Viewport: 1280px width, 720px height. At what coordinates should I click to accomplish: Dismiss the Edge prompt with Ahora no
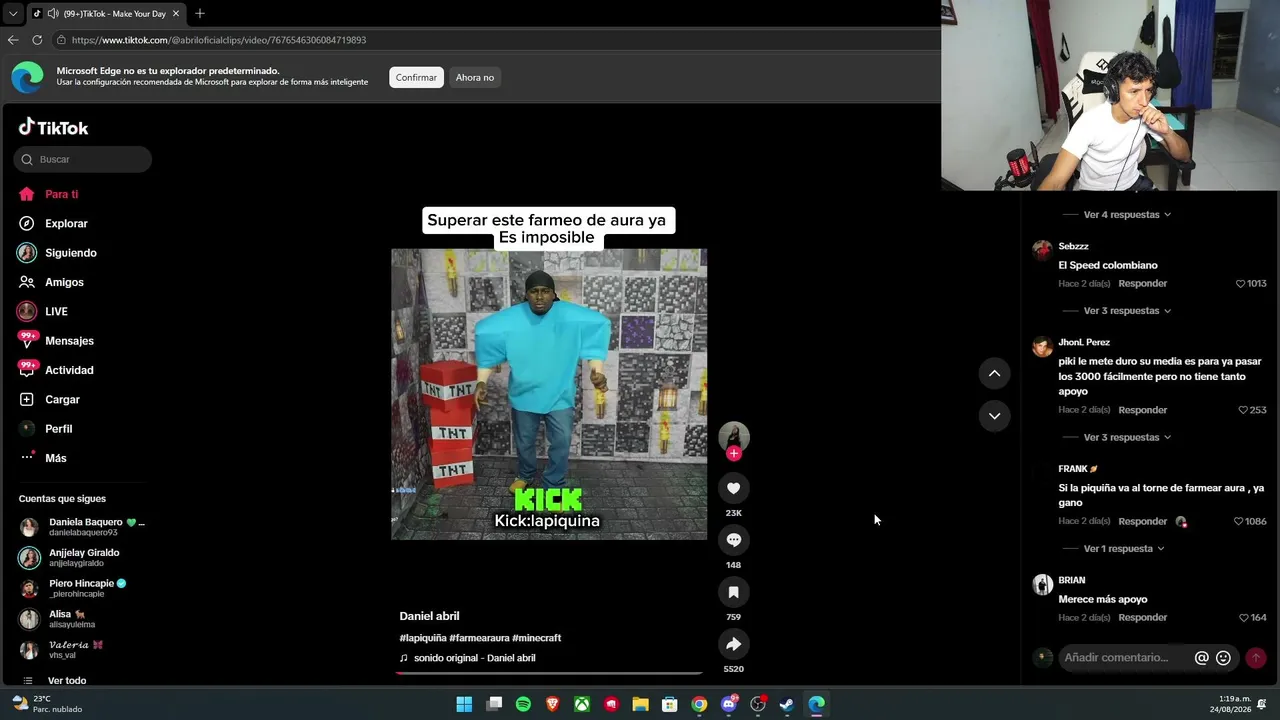click(x=475, y=77)
